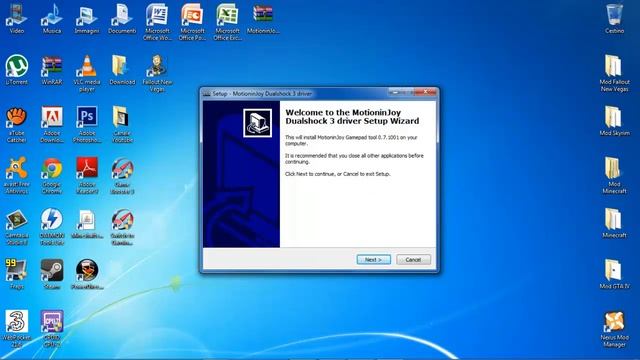640x360 pixels.
Task: Launch Microsoft Office Word shortcut
Action: tap(157, 22)
